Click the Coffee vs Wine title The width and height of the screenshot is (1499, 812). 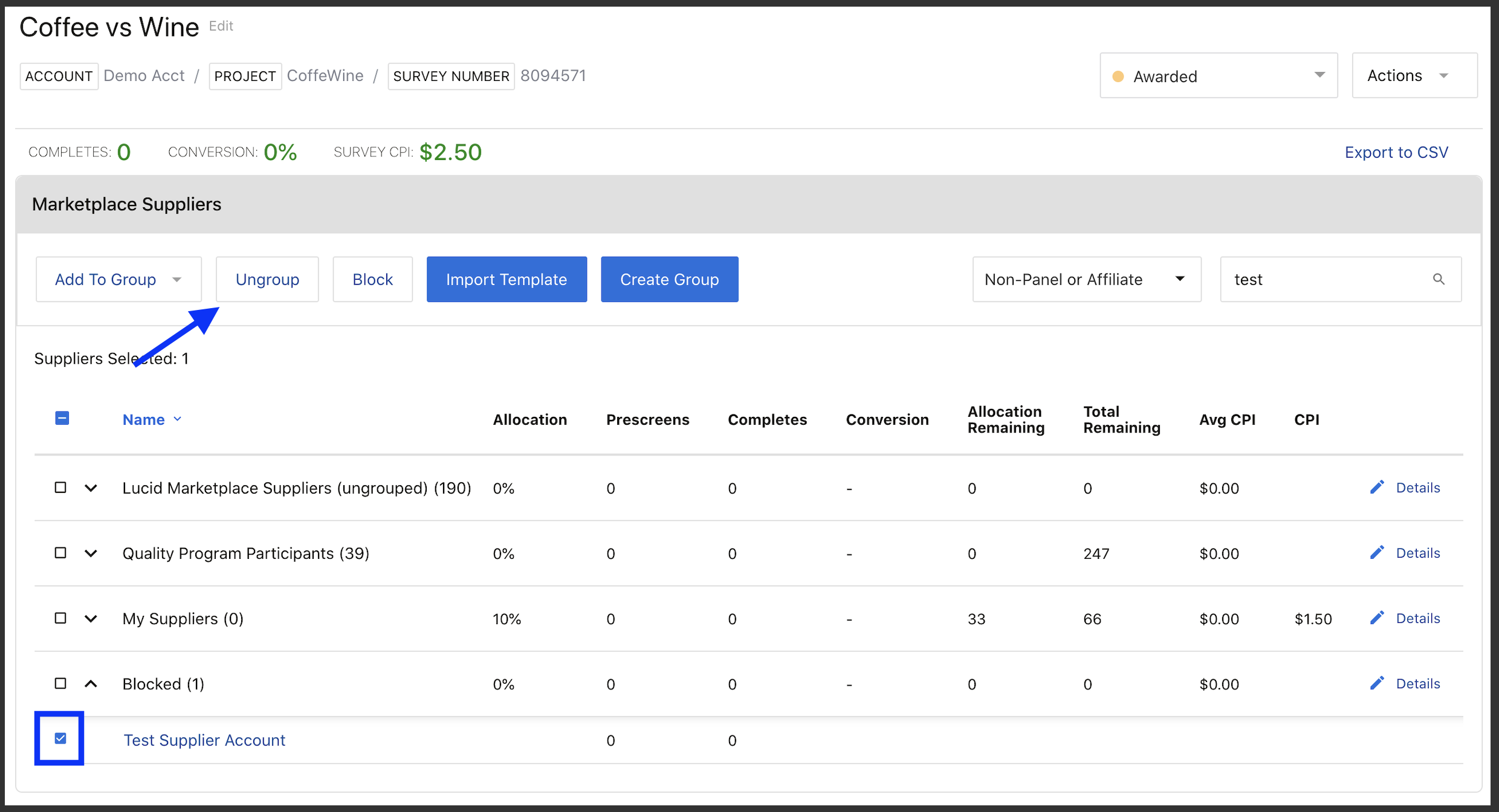click(109, 27)
